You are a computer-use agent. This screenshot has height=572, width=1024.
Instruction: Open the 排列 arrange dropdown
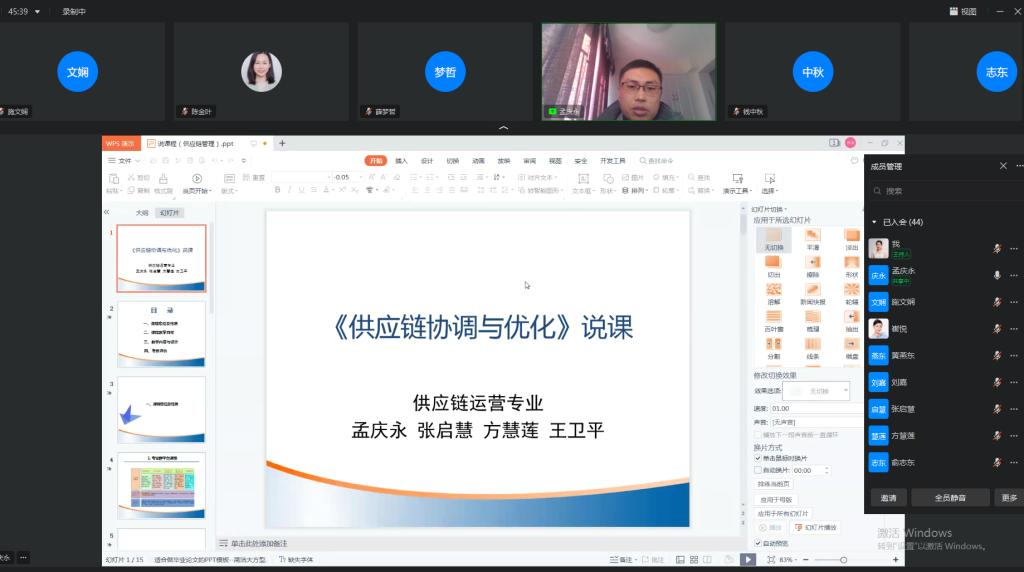click(x=633, y=191)
